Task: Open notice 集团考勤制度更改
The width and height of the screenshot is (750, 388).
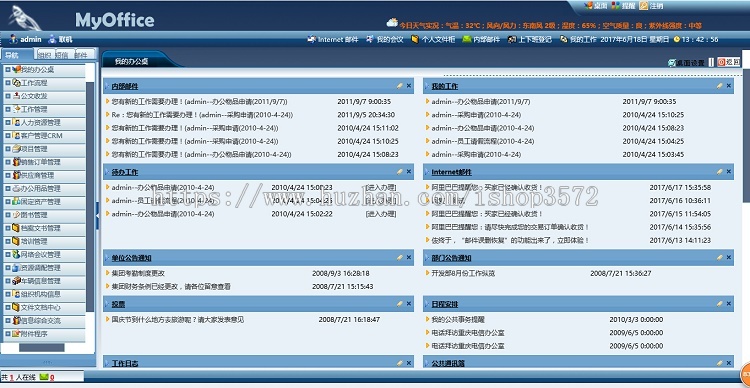Action: pos(138,273)
